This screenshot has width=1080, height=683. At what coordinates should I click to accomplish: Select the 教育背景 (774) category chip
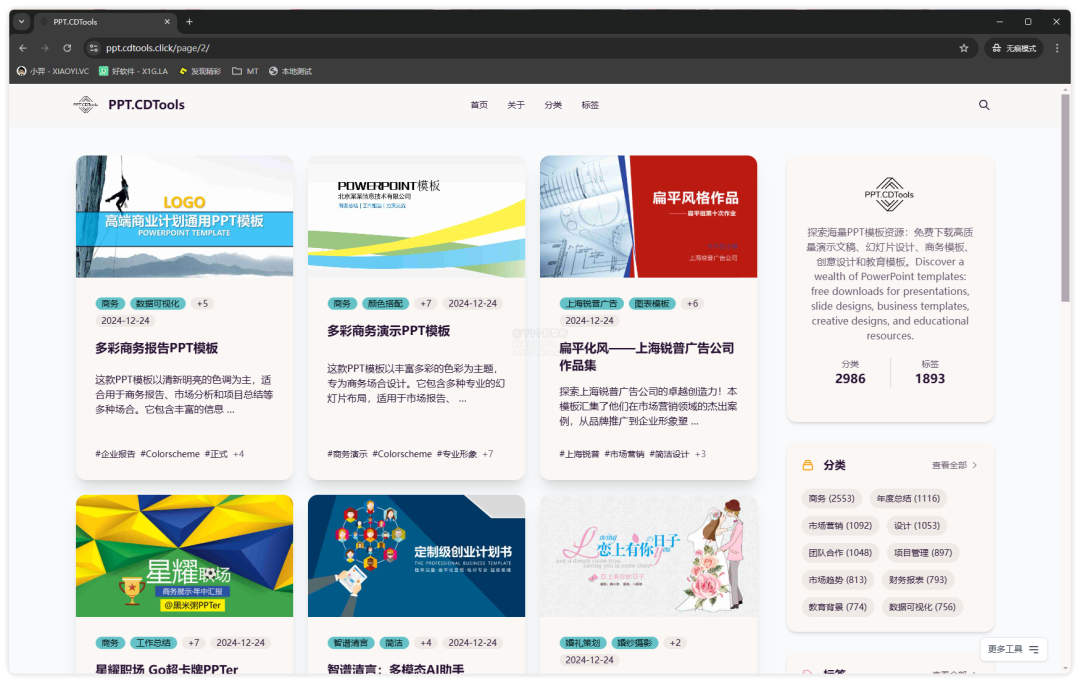click(x=838, y=607)
